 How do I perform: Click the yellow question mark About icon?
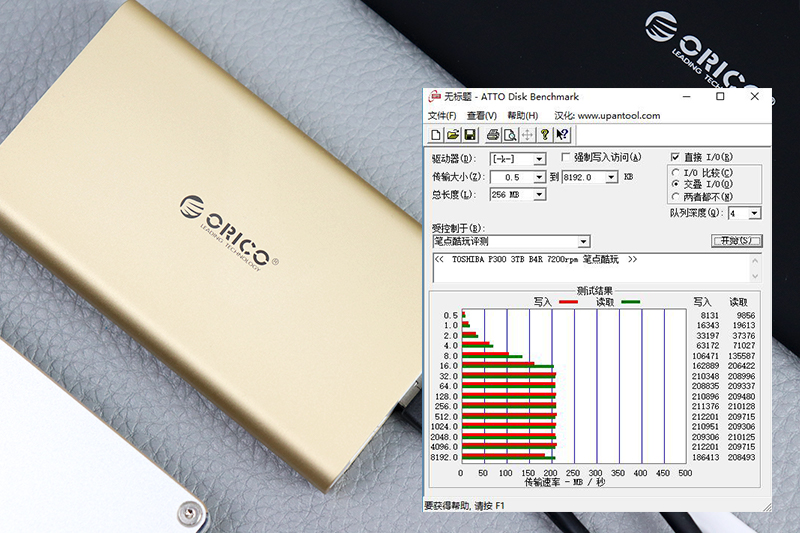[545, 135]
